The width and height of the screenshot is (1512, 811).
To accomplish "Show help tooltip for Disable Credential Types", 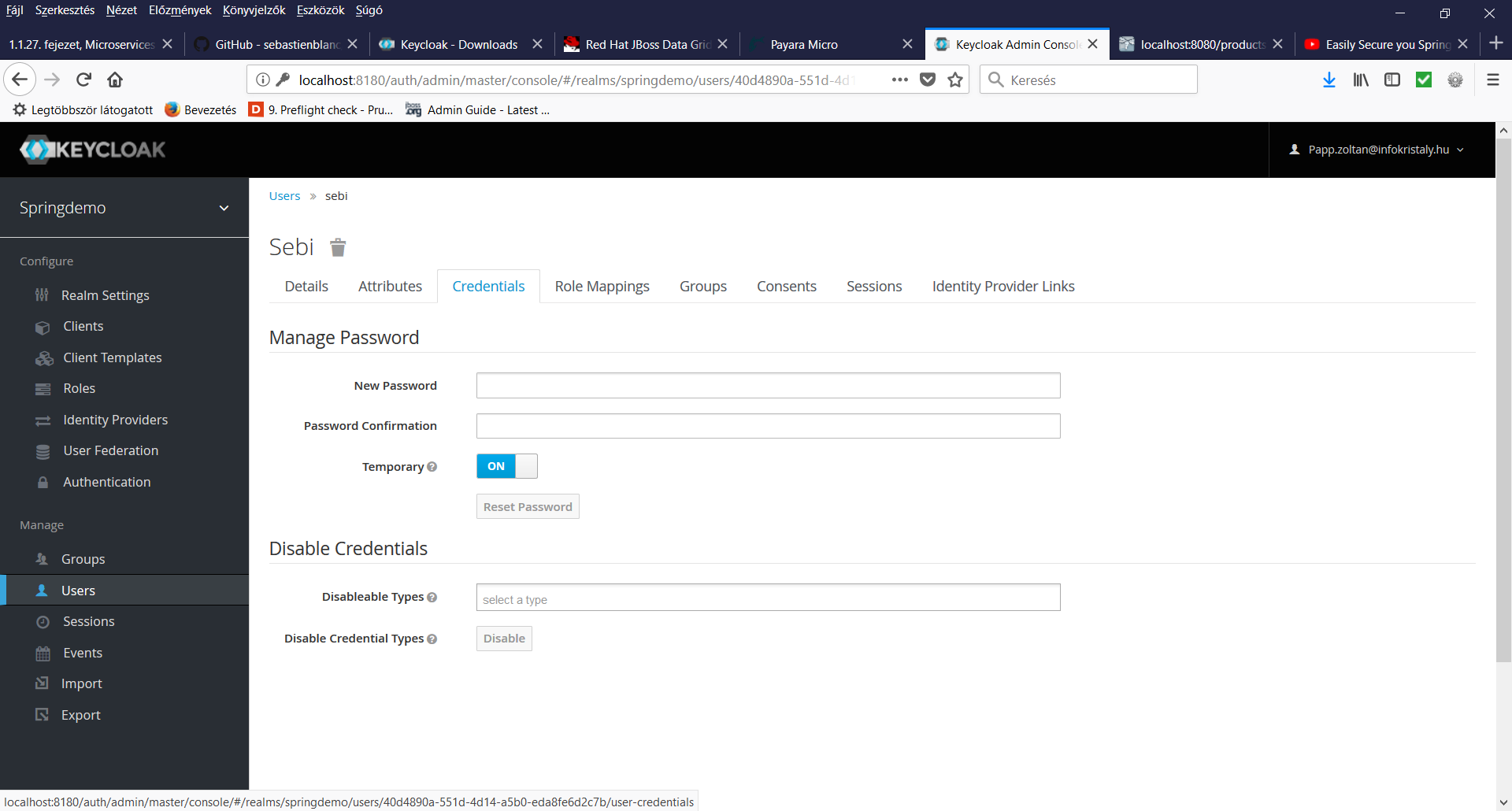I will pos(432,639).
